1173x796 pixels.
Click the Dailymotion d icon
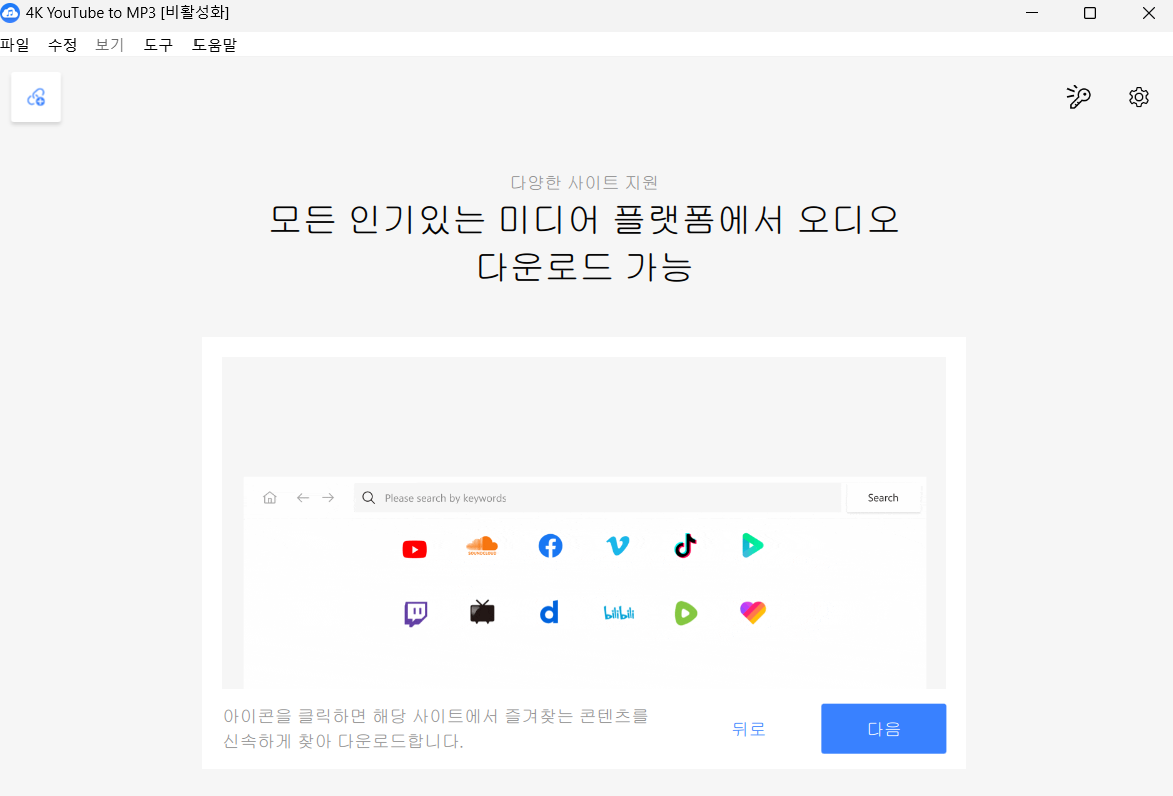pos(549,613)
